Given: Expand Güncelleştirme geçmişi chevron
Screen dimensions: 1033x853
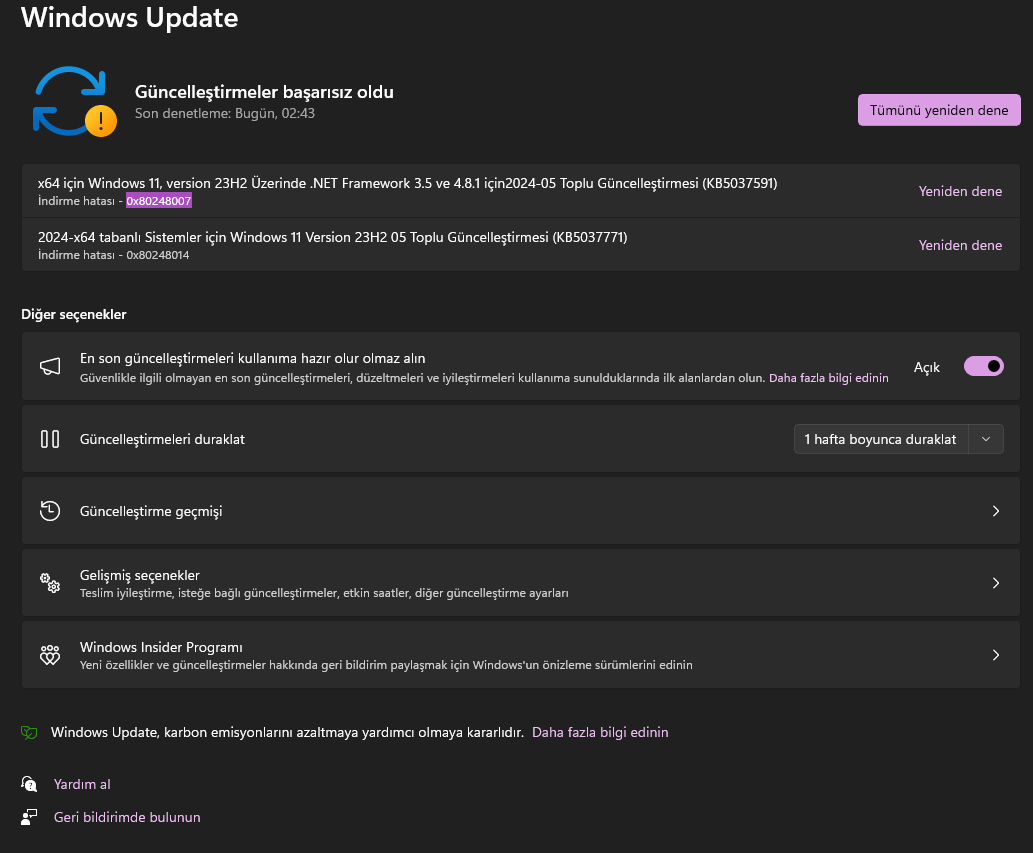Looking at the screenshot, I should pyautogui.click(x=995, y=511).
